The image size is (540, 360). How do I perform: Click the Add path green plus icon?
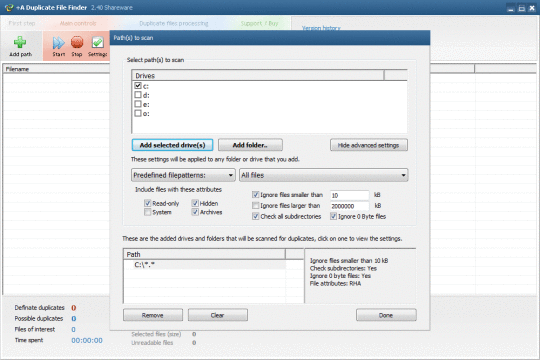20,42
